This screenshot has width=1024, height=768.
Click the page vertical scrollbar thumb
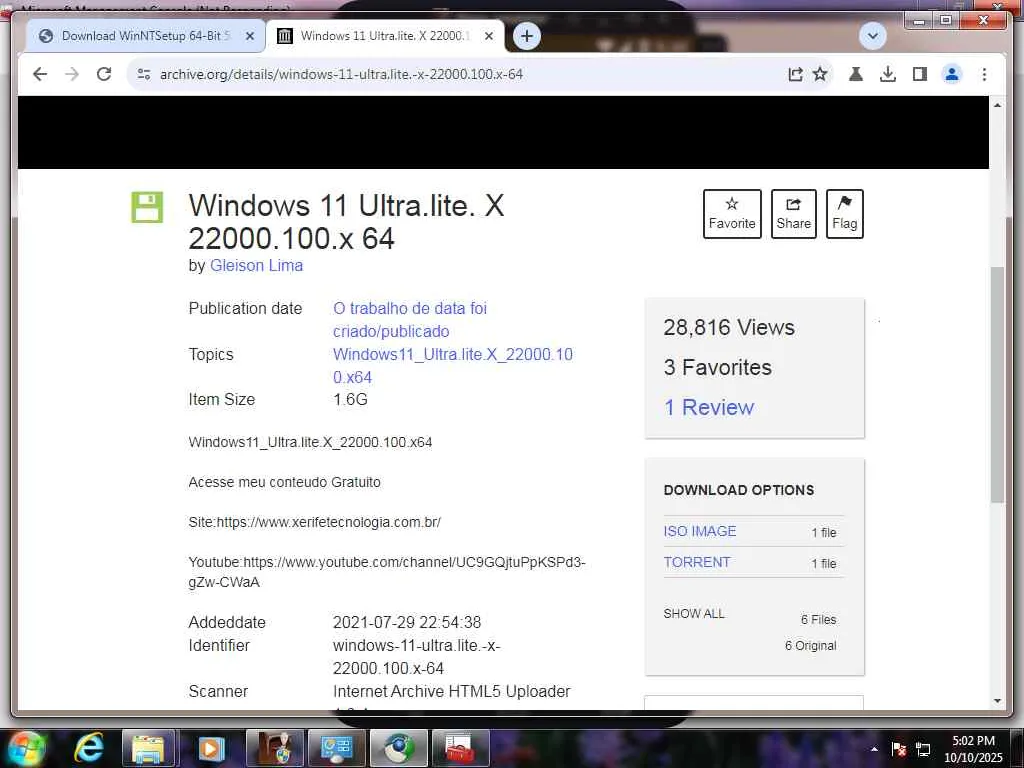(x=997, y=385)
